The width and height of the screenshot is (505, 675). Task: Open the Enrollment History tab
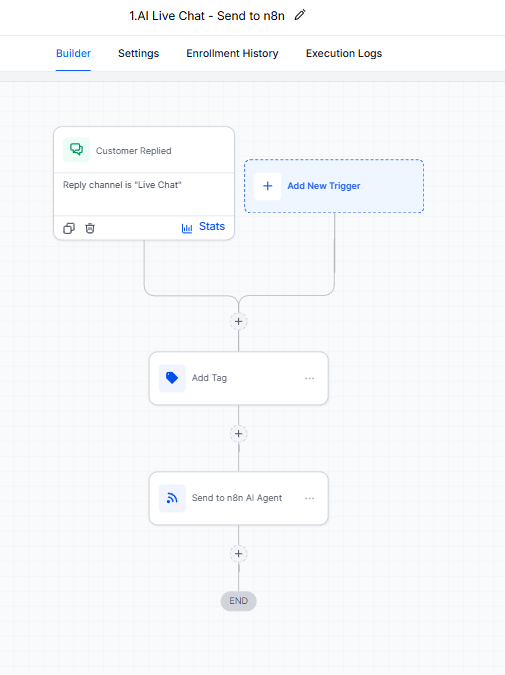[232, 53]
